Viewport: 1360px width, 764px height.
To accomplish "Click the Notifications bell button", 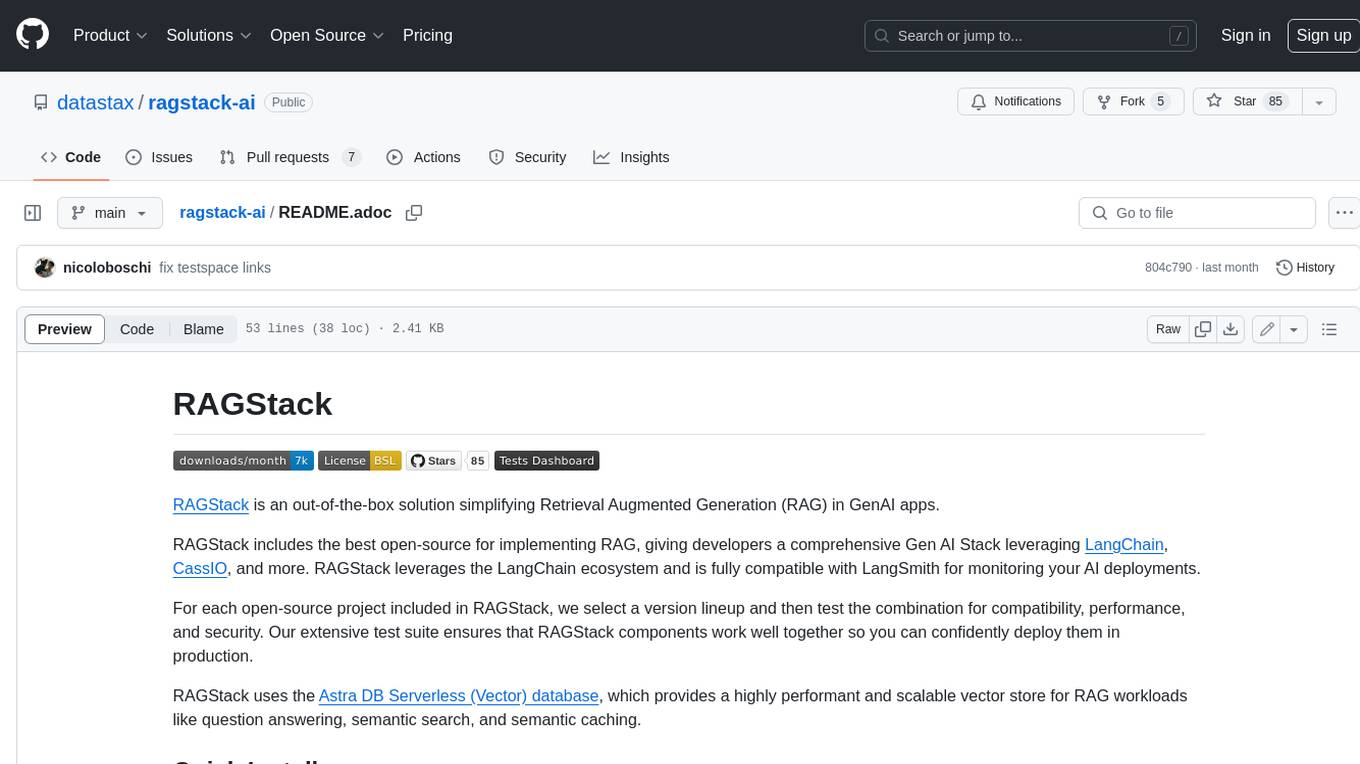I will [1016, 102].
